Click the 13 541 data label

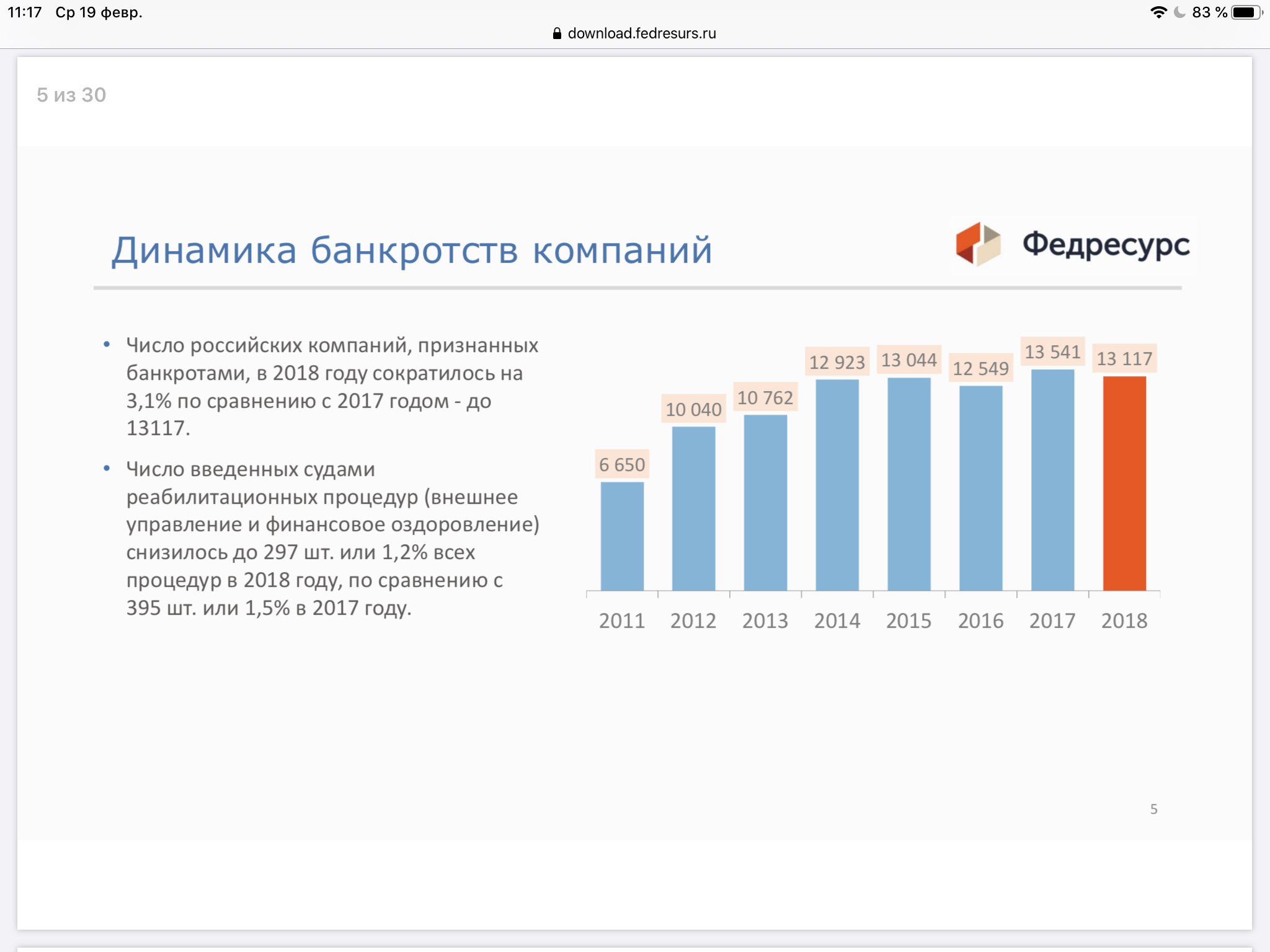click(x=1052, y=352)
